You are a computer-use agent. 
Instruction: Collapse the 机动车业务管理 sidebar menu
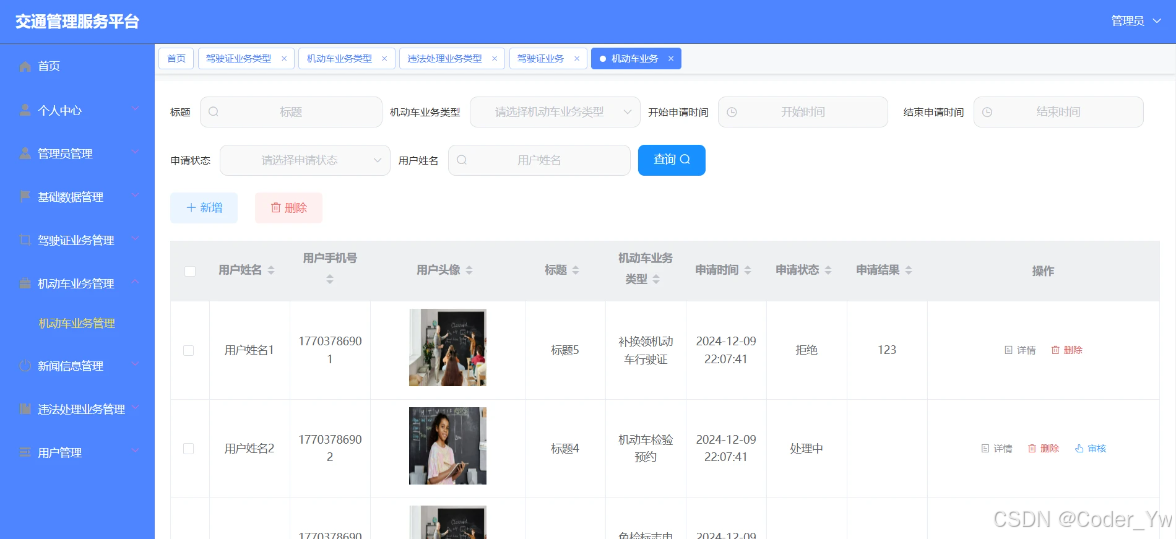pyautogui.click(x=135, y=283)
